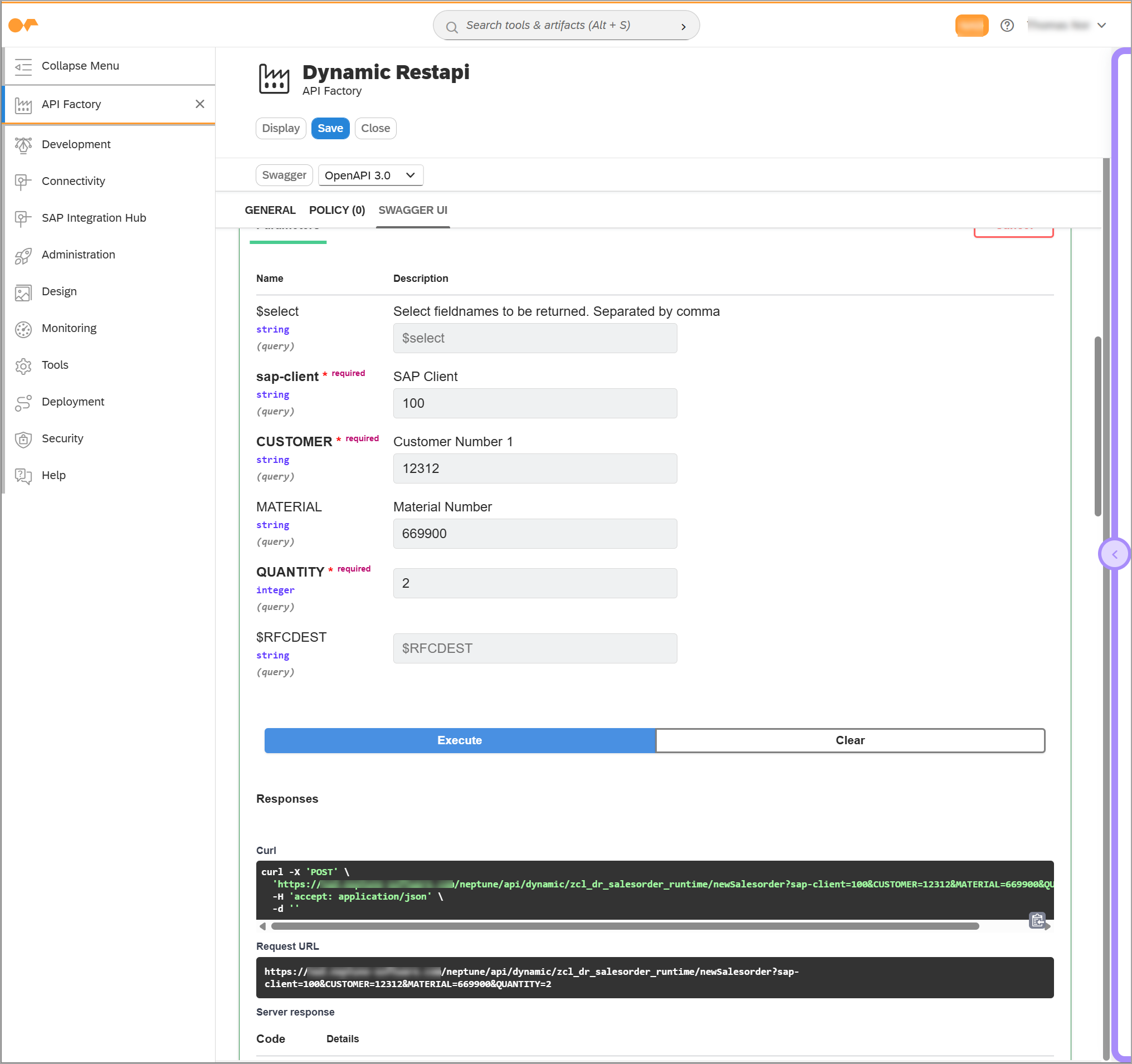Open the user account dropdown
The width and height of the screenshot is (1132, 1064).
(x=1102, y=25)
